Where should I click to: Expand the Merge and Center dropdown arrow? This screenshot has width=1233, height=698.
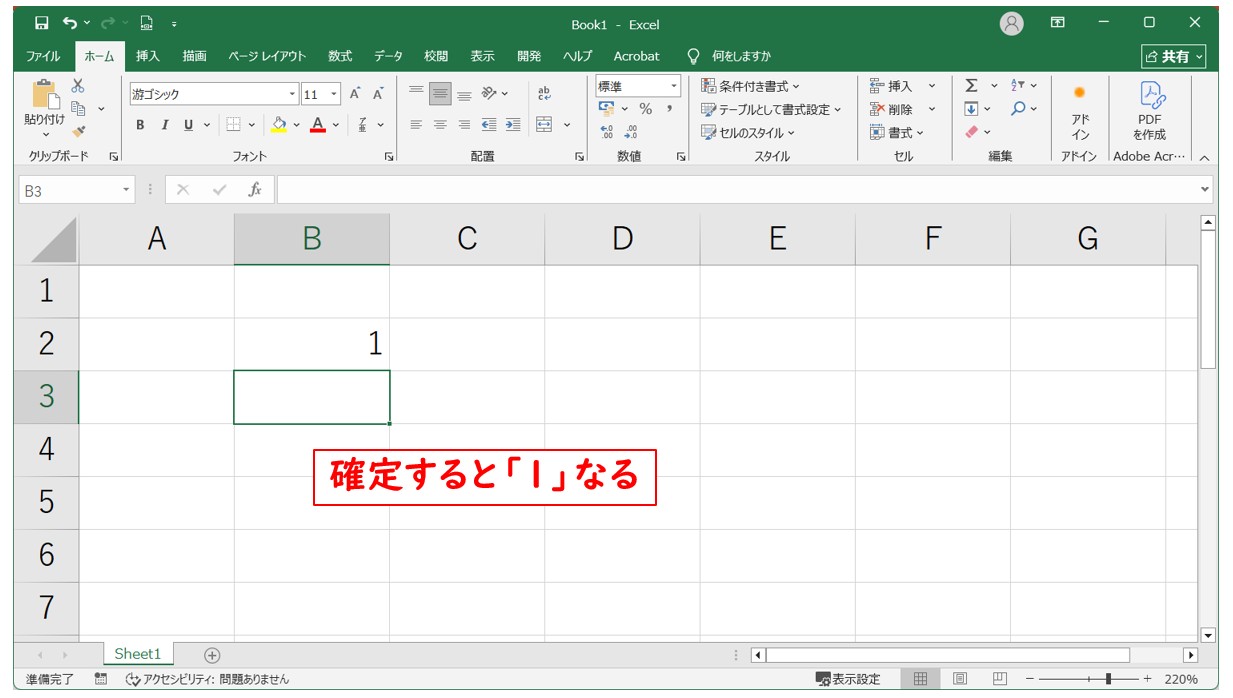[567, 125]
